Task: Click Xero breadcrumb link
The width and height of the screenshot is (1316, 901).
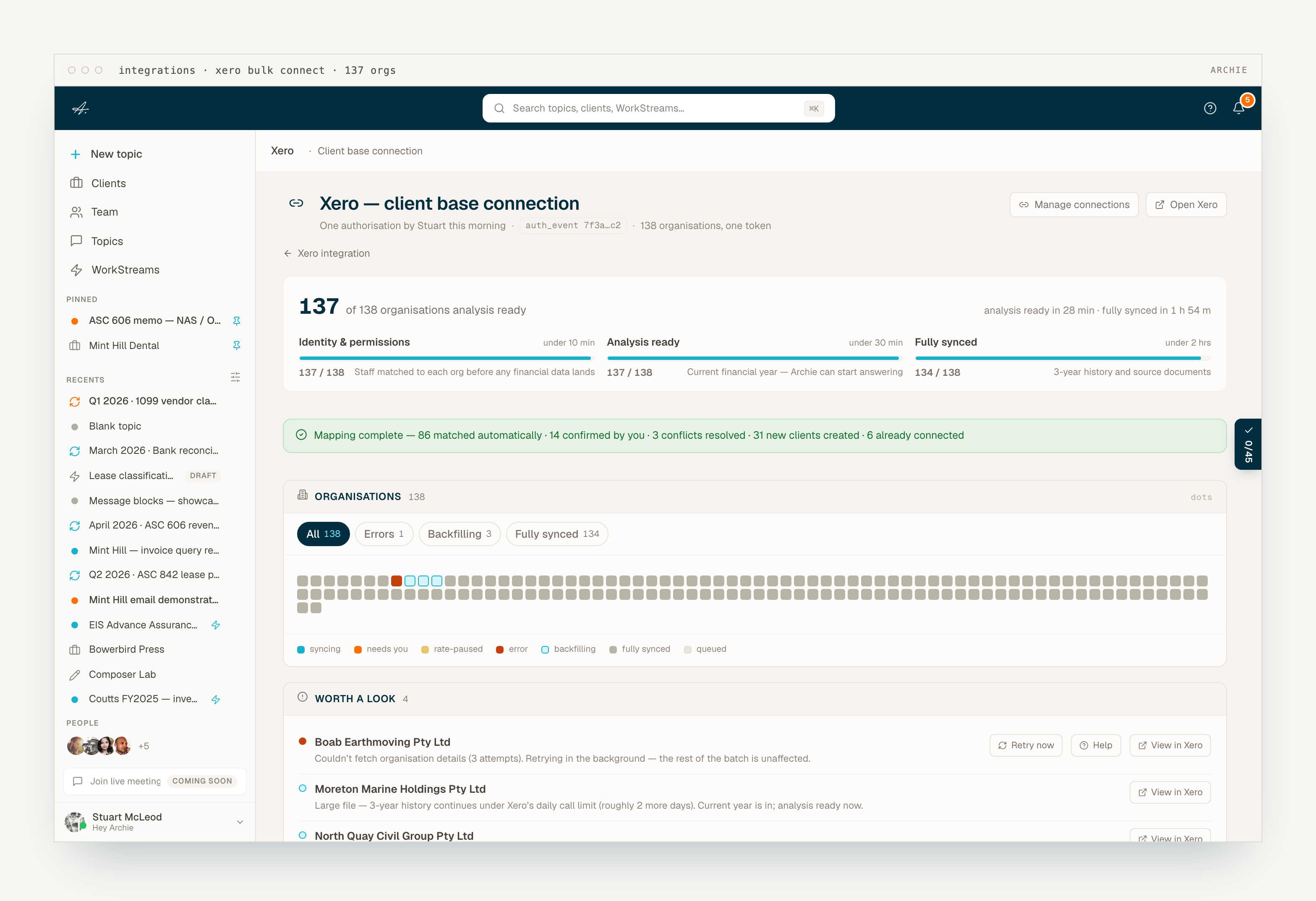Action: tap(282, 151)
